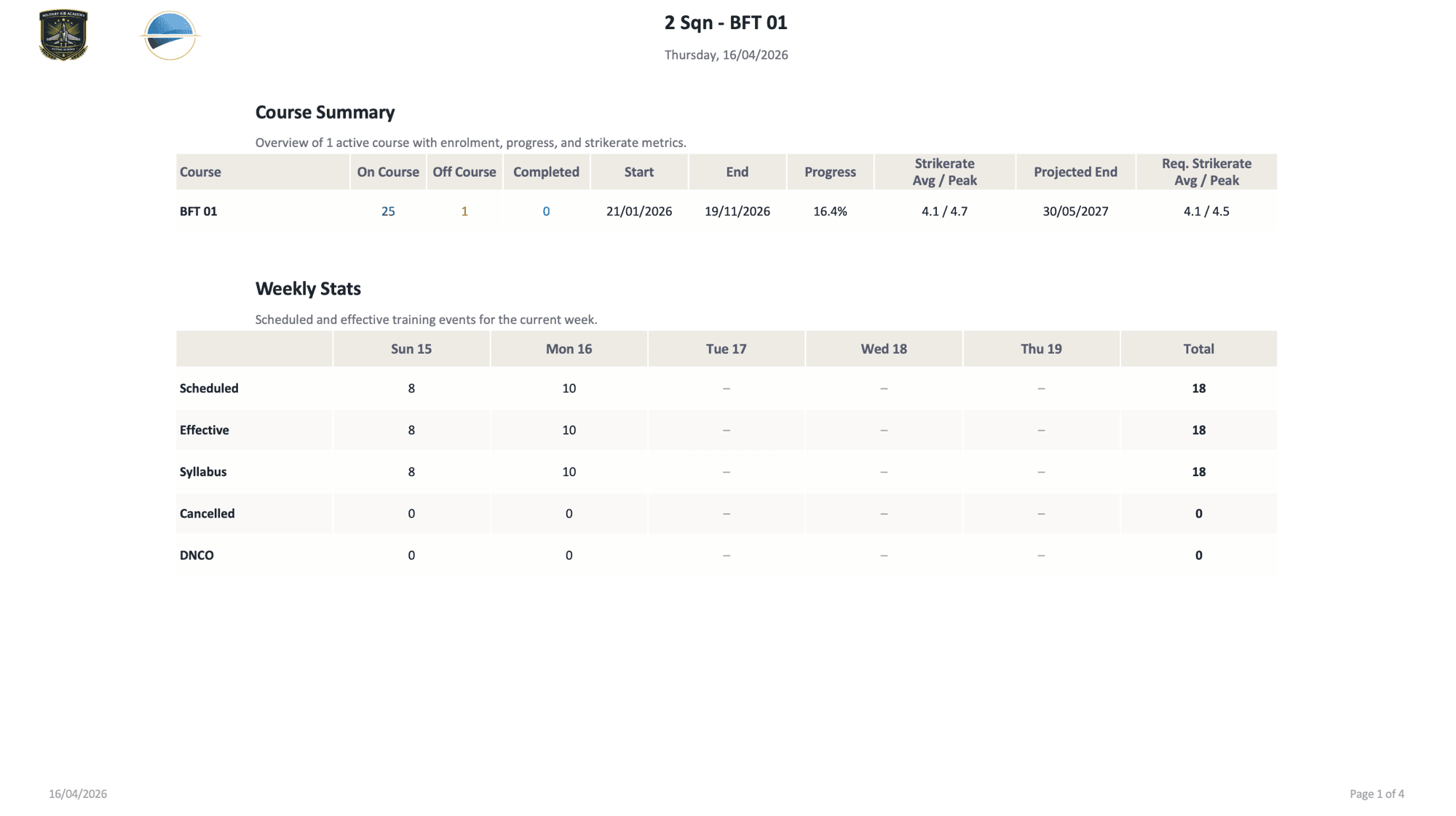Image resolution: width=1456 pixels, height=816 pixels.
Task: Select the Sun 15 day column header
Action: click(411, 349)
